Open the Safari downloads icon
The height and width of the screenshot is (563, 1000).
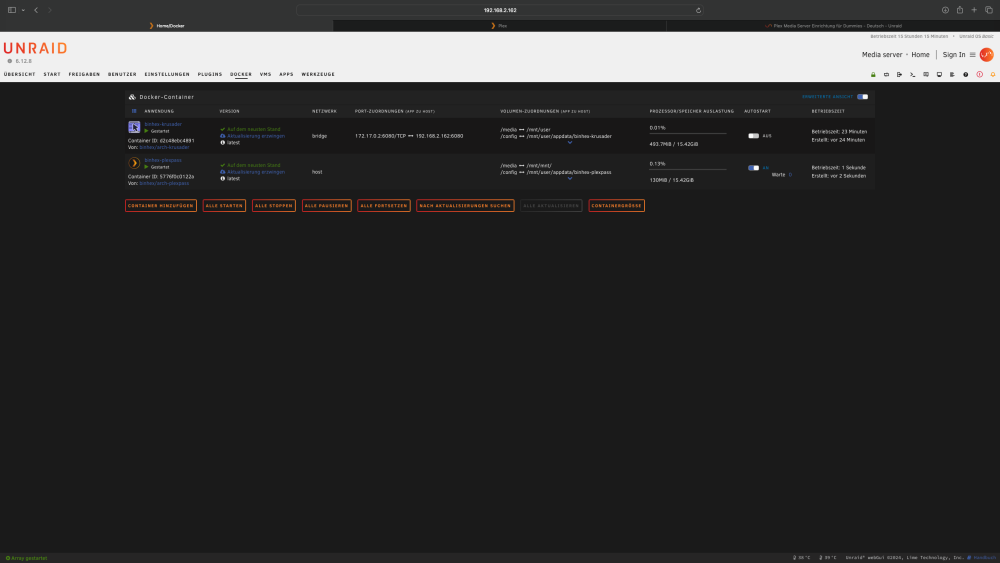(x=945, y=10)
